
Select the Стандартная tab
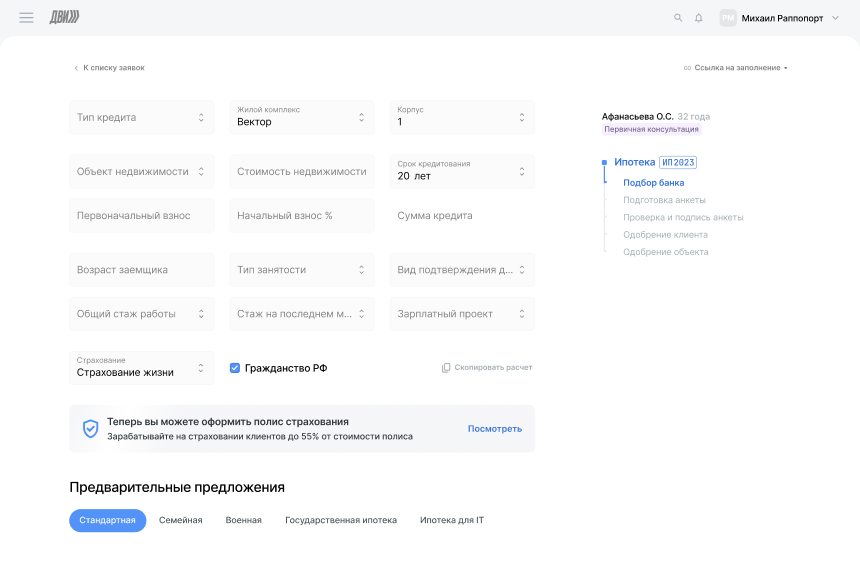coord(108,520)
